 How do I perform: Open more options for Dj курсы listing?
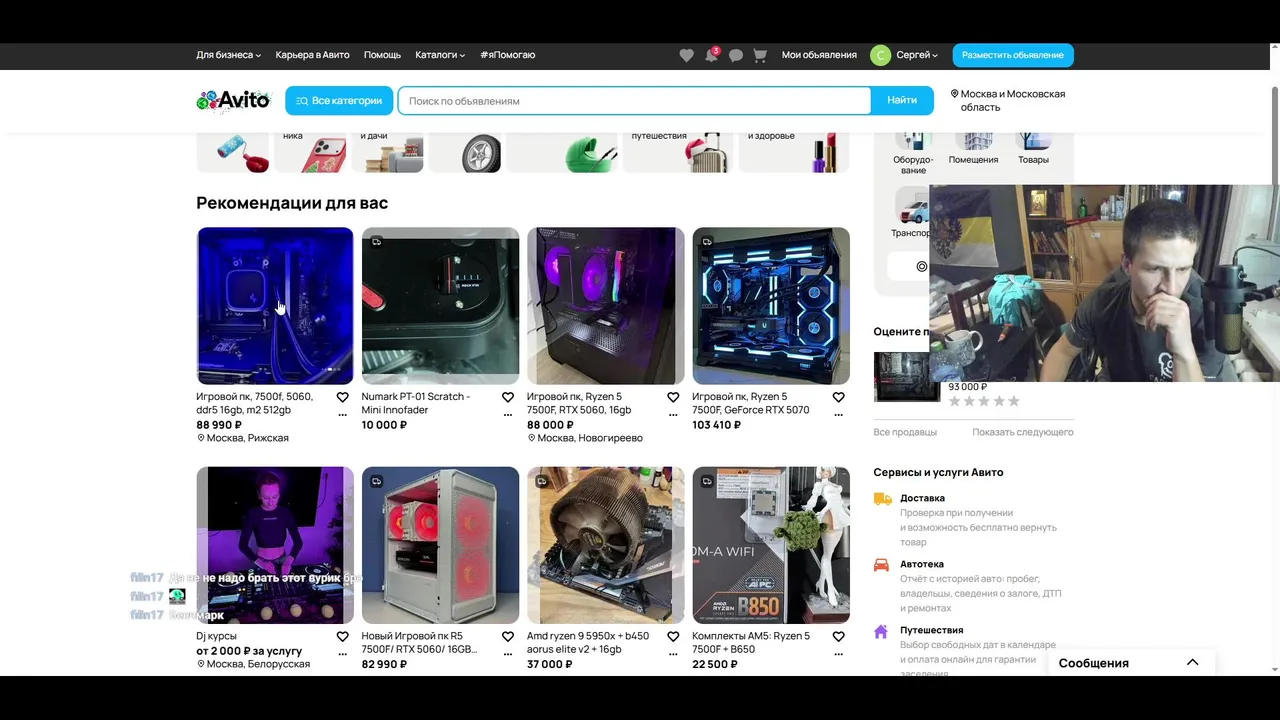point(342,654)
